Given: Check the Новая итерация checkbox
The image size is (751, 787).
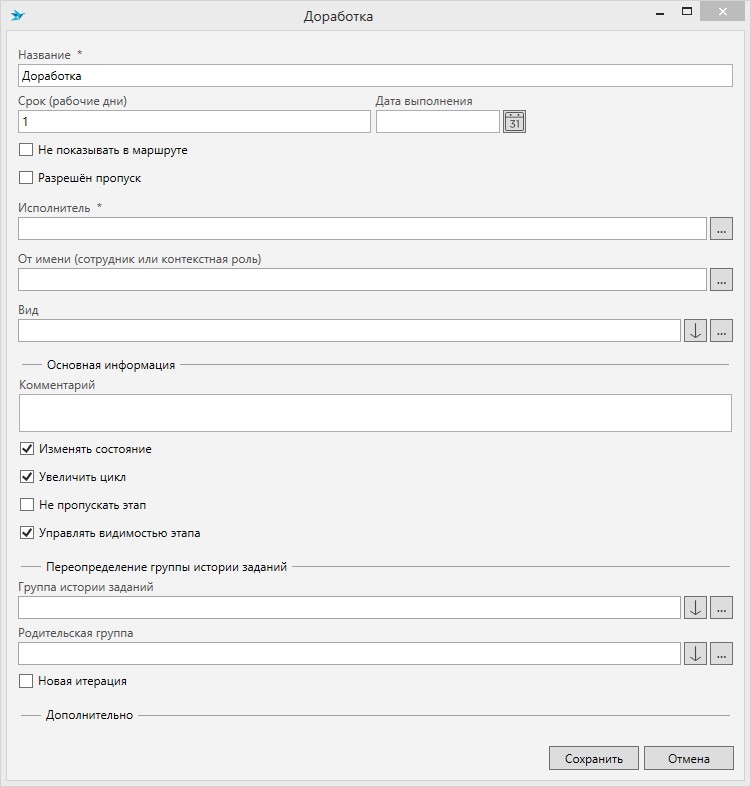Looking at the screenshot, I should pyautogui.click(x=27, y=681).
